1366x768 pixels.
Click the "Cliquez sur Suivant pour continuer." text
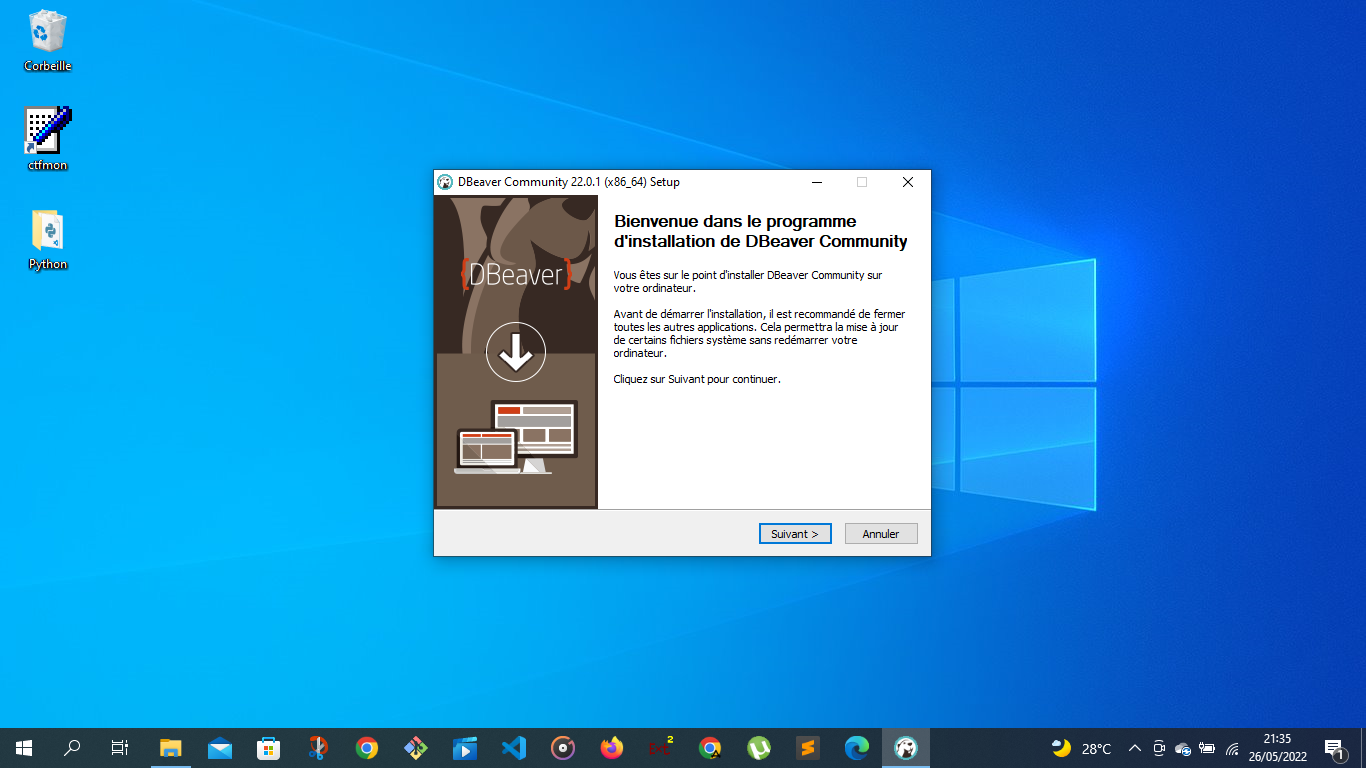[697, 380]
